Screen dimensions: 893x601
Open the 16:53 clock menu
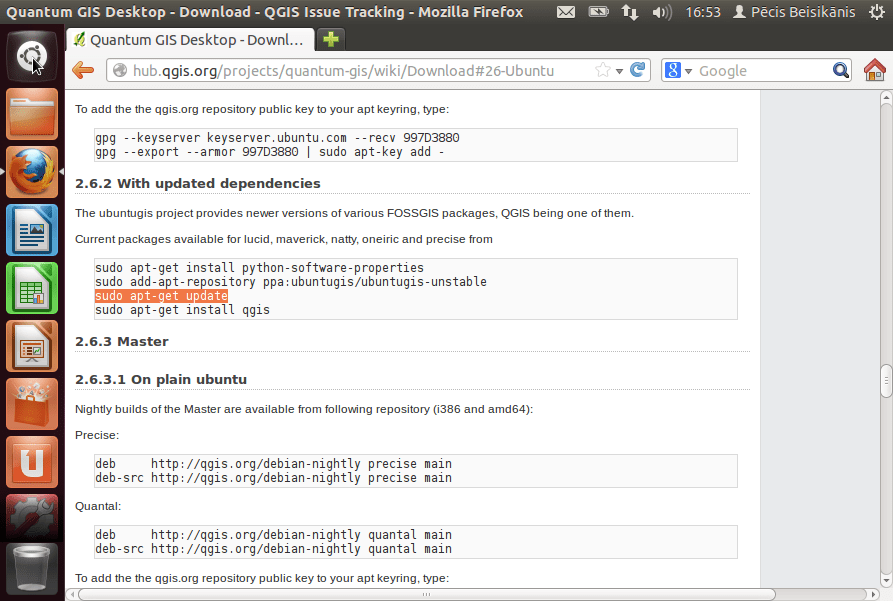tap(703, 12)
